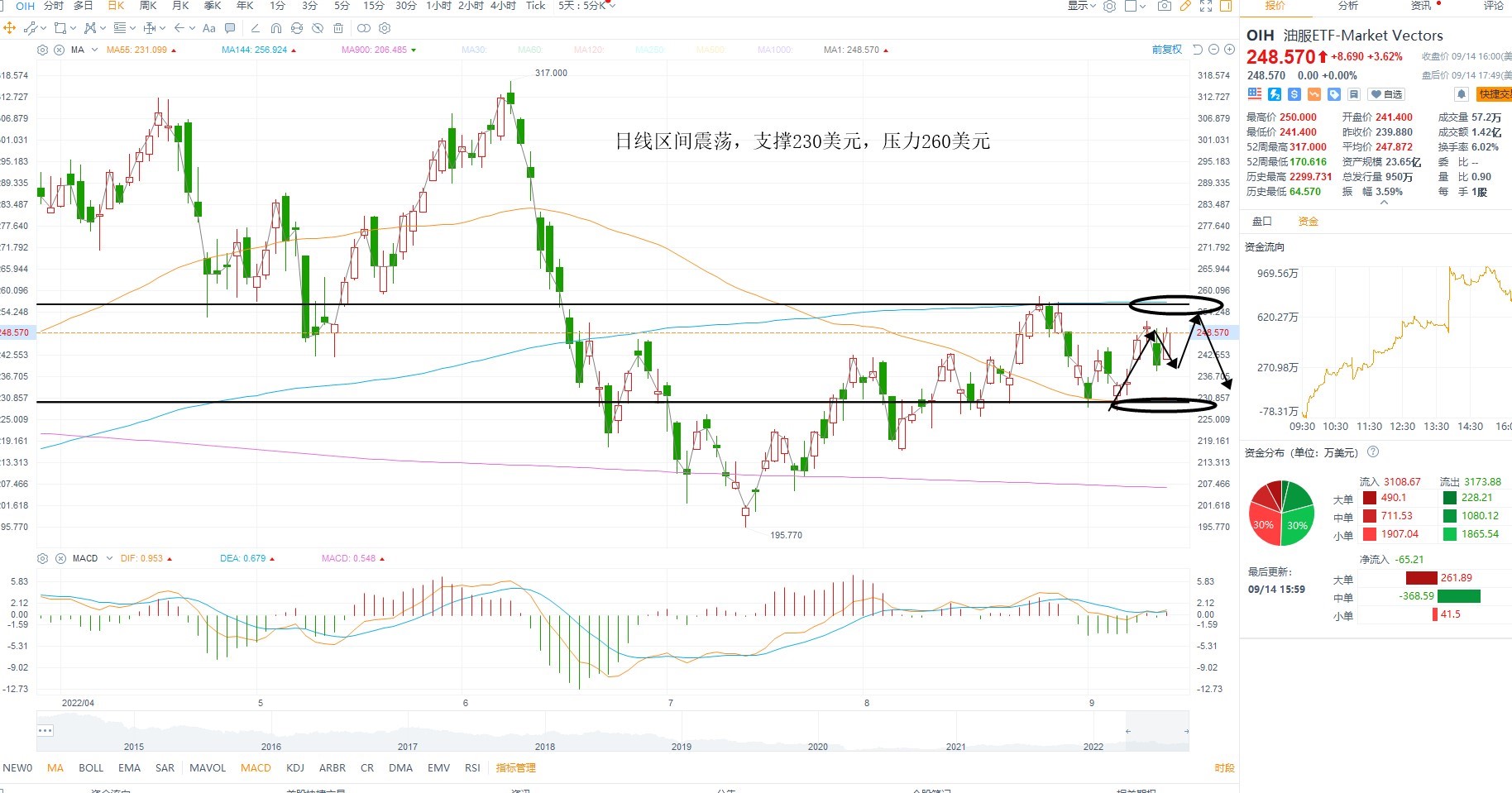Zoom out chart with minus circle

(x=1213, y=50)
